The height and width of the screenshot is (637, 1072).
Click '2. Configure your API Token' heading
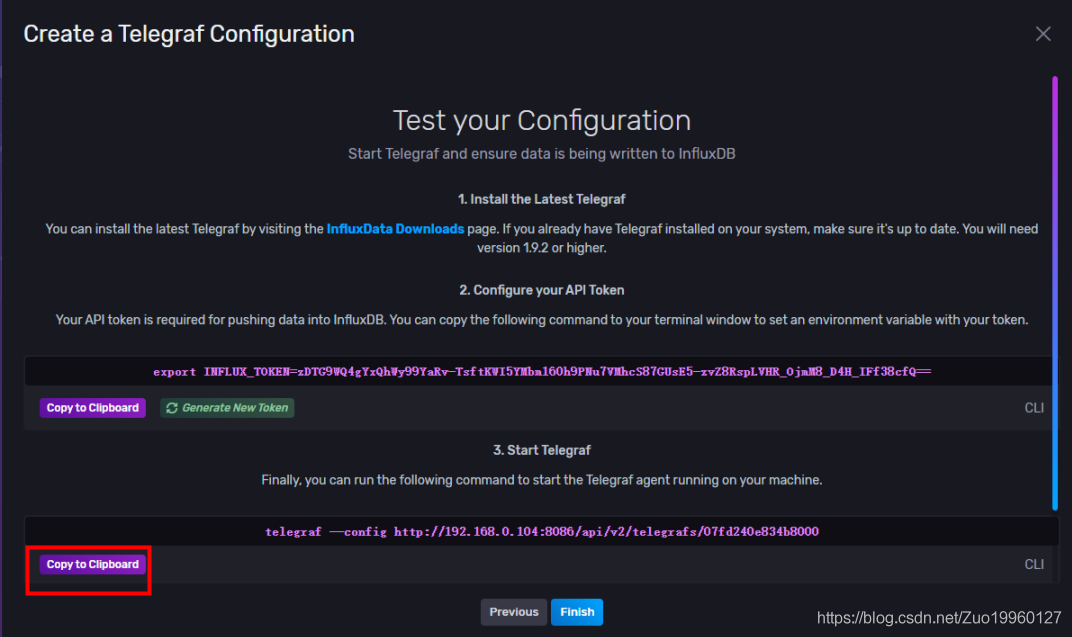point(541,290)
